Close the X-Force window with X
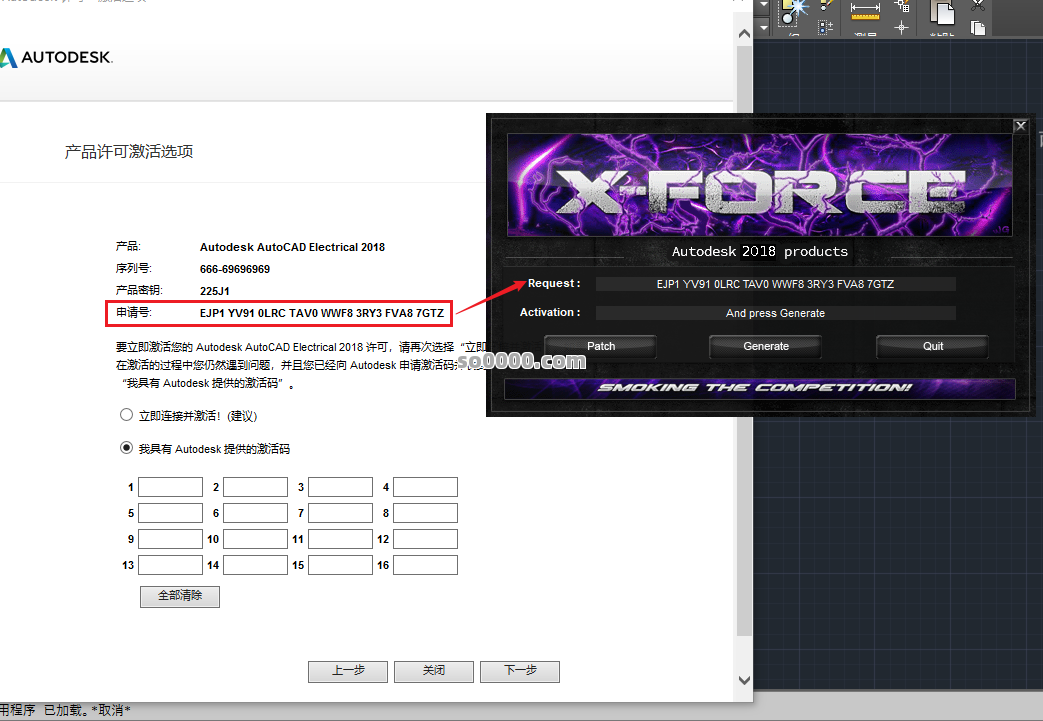1043x721 pixels. (x=1020, y=126)
